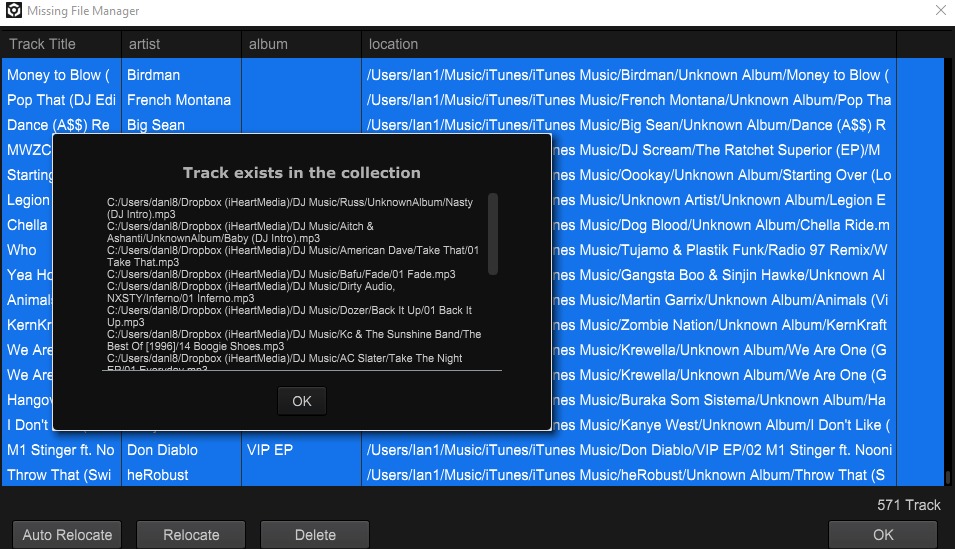955x549 pixels.
Task: Click the Dog Blood Chella Ride location
Action: (721, 225)
